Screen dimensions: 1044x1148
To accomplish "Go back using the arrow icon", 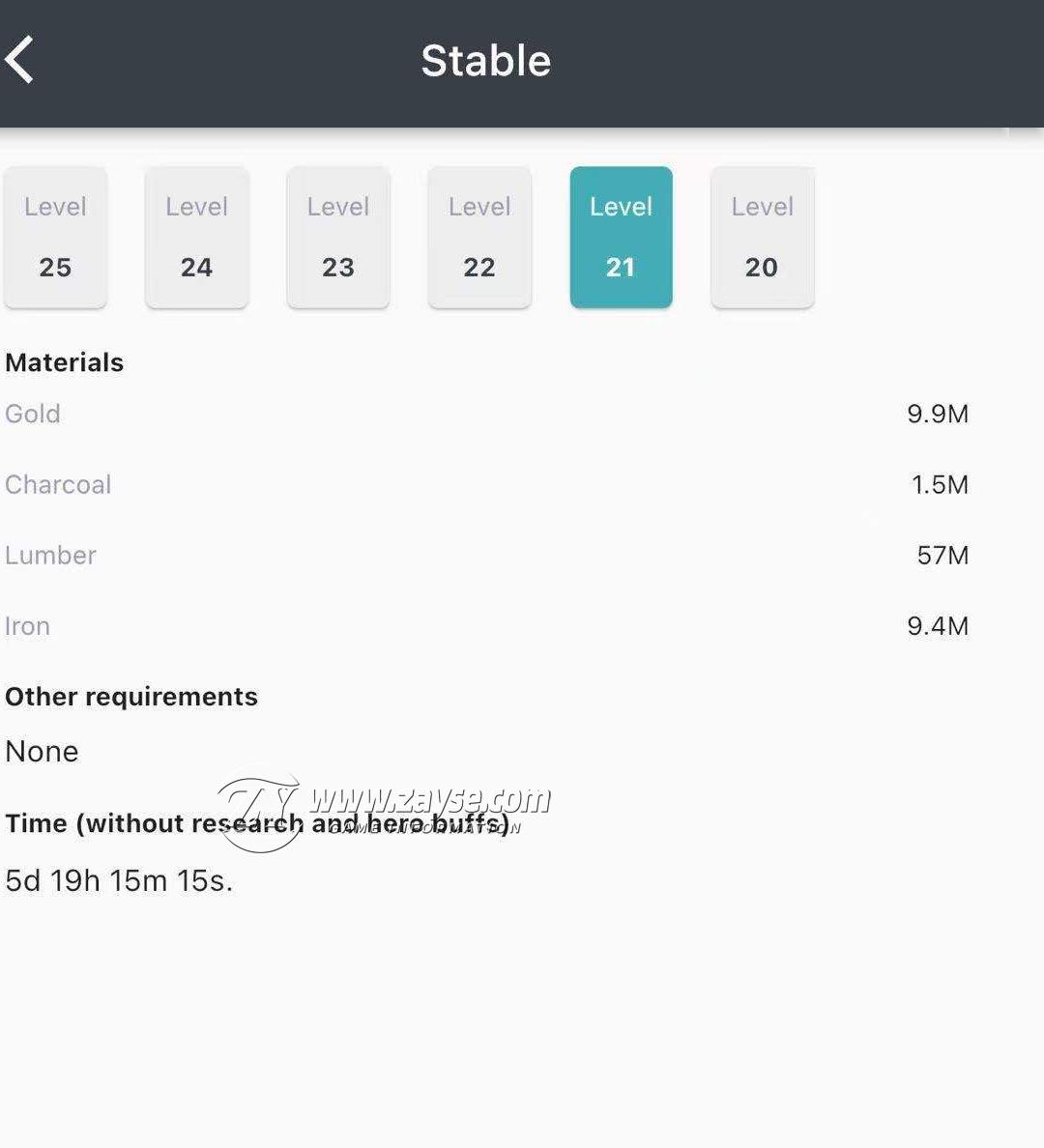I will 19,59.
